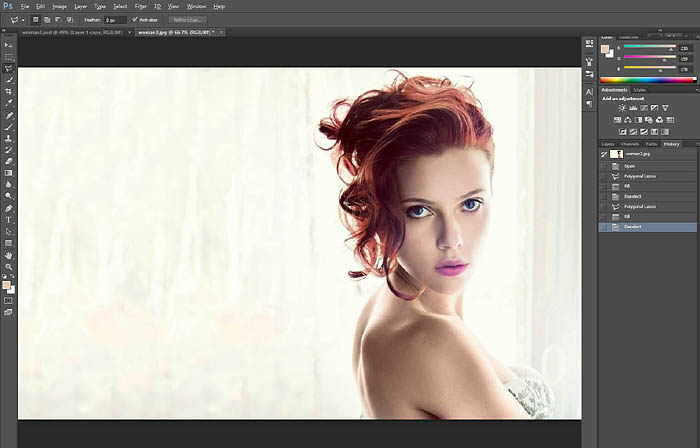This screenshot has width=700, height=448.
Task: Select the Move tool
Action: point(9,45)
